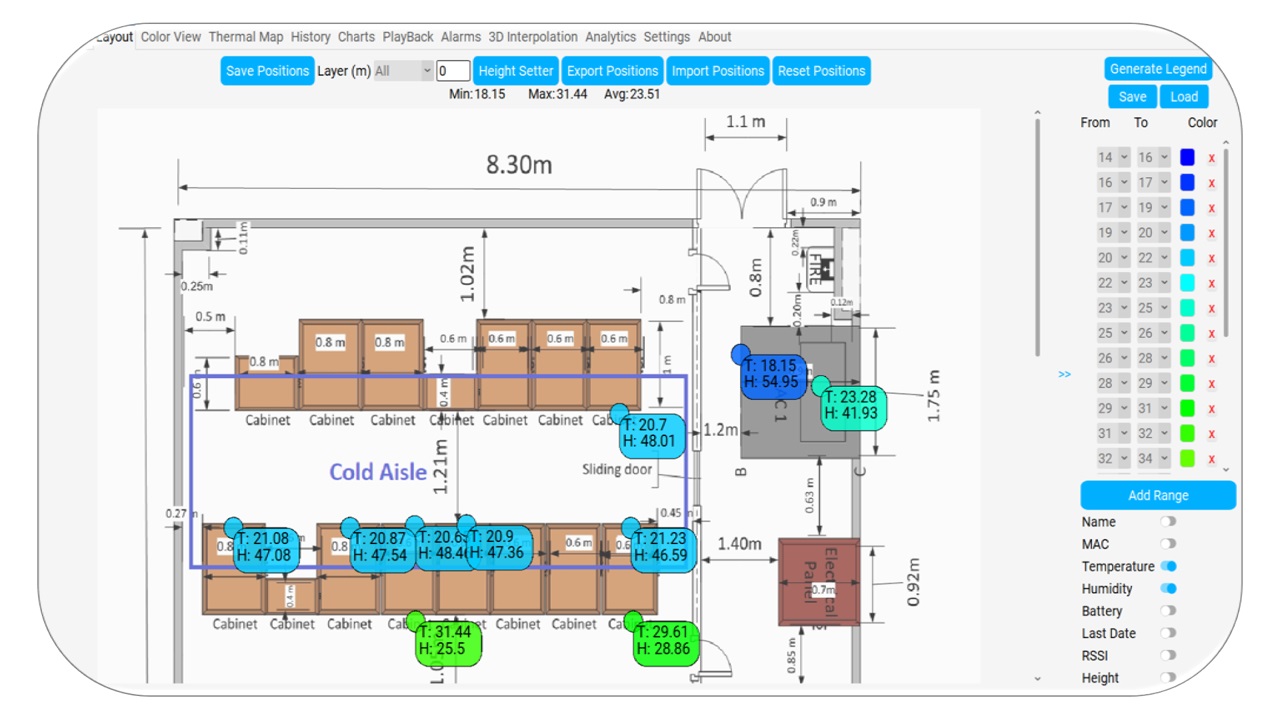This screenshot has width=1280, height=720.
Task: Open the From dropdown showing 14
Action: coord(1113,157)
